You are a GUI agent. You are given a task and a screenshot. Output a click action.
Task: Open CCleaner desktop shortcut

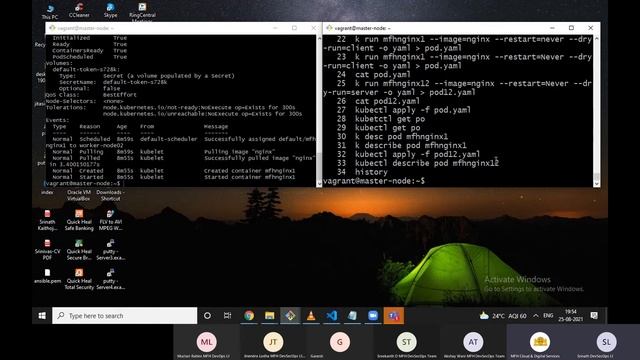click(x=79, y=11)
